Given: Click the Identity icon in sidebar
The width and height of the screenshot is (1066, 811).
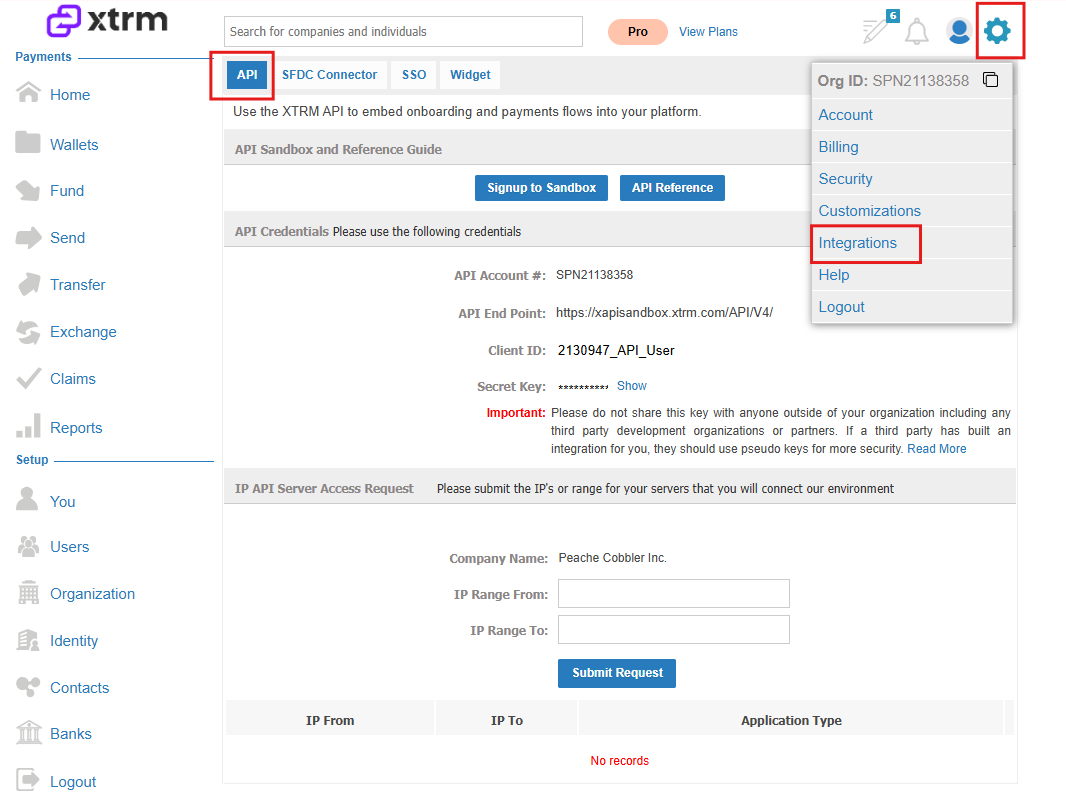Looking at the screenshot, I should pyautogui.click(x=28, y=640).
